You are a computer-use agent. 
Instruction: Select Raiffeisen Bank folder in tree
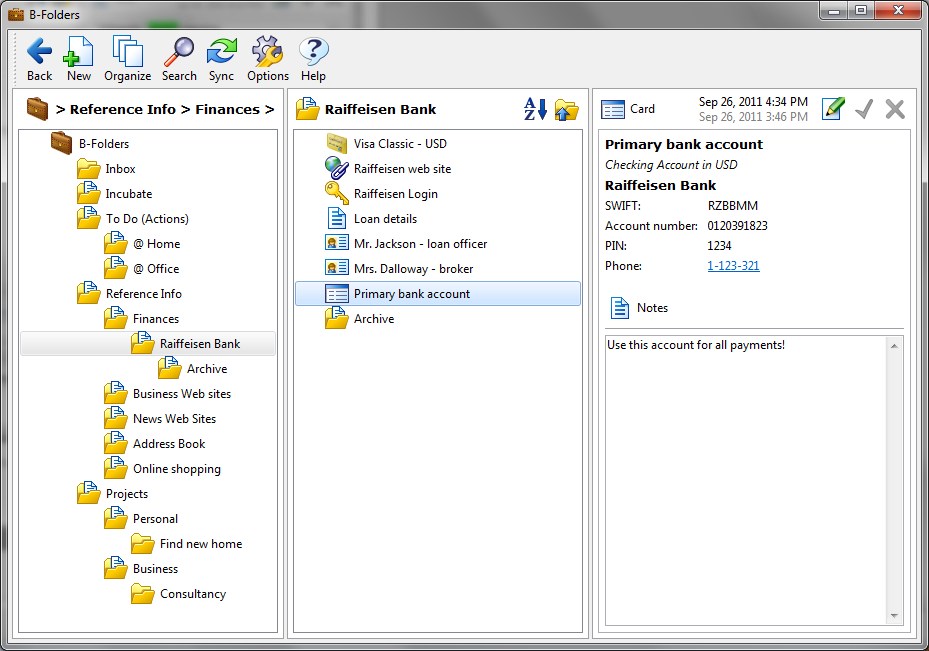[148, 344]
